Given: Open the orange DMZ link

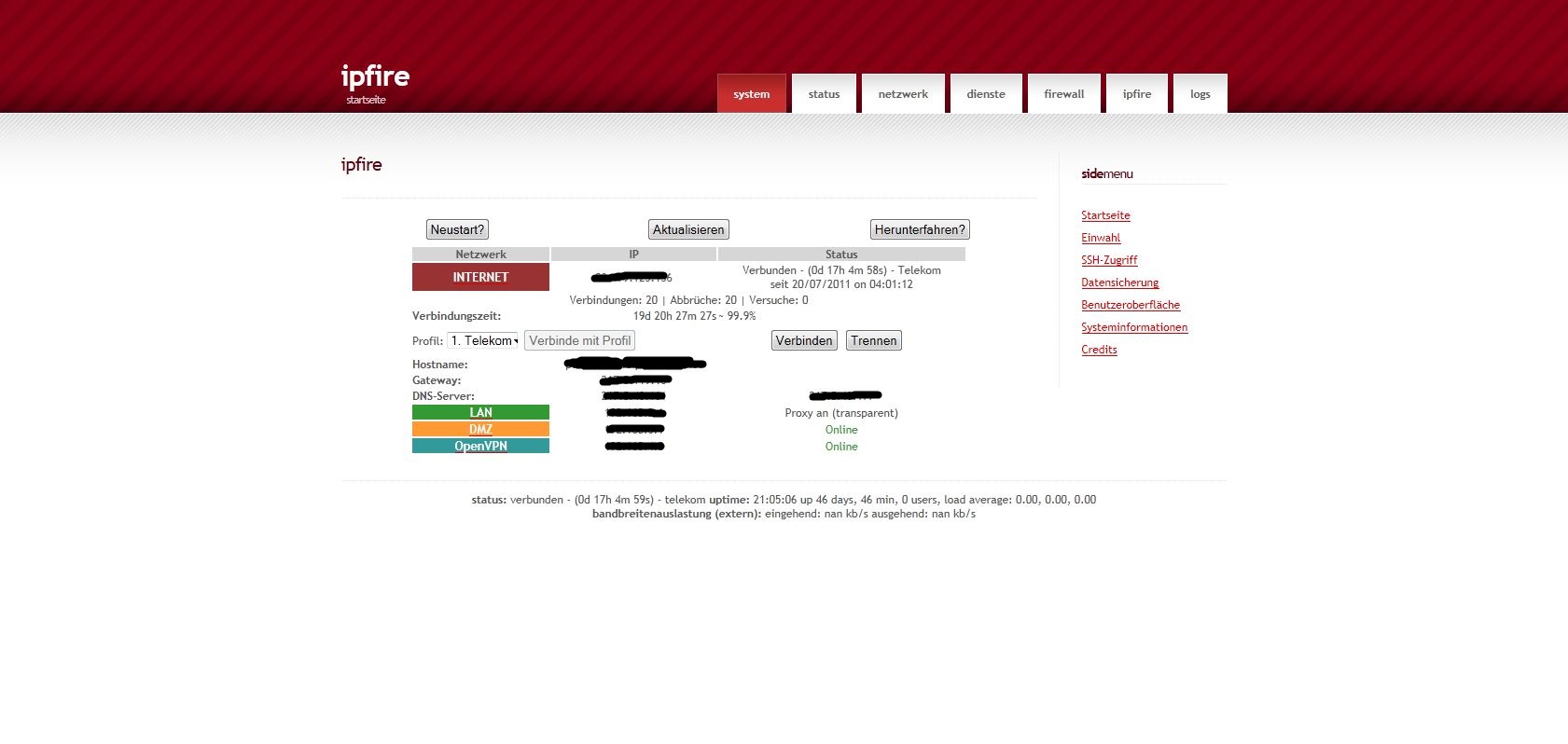Looking at the screenshot, I should pos(480,430).
